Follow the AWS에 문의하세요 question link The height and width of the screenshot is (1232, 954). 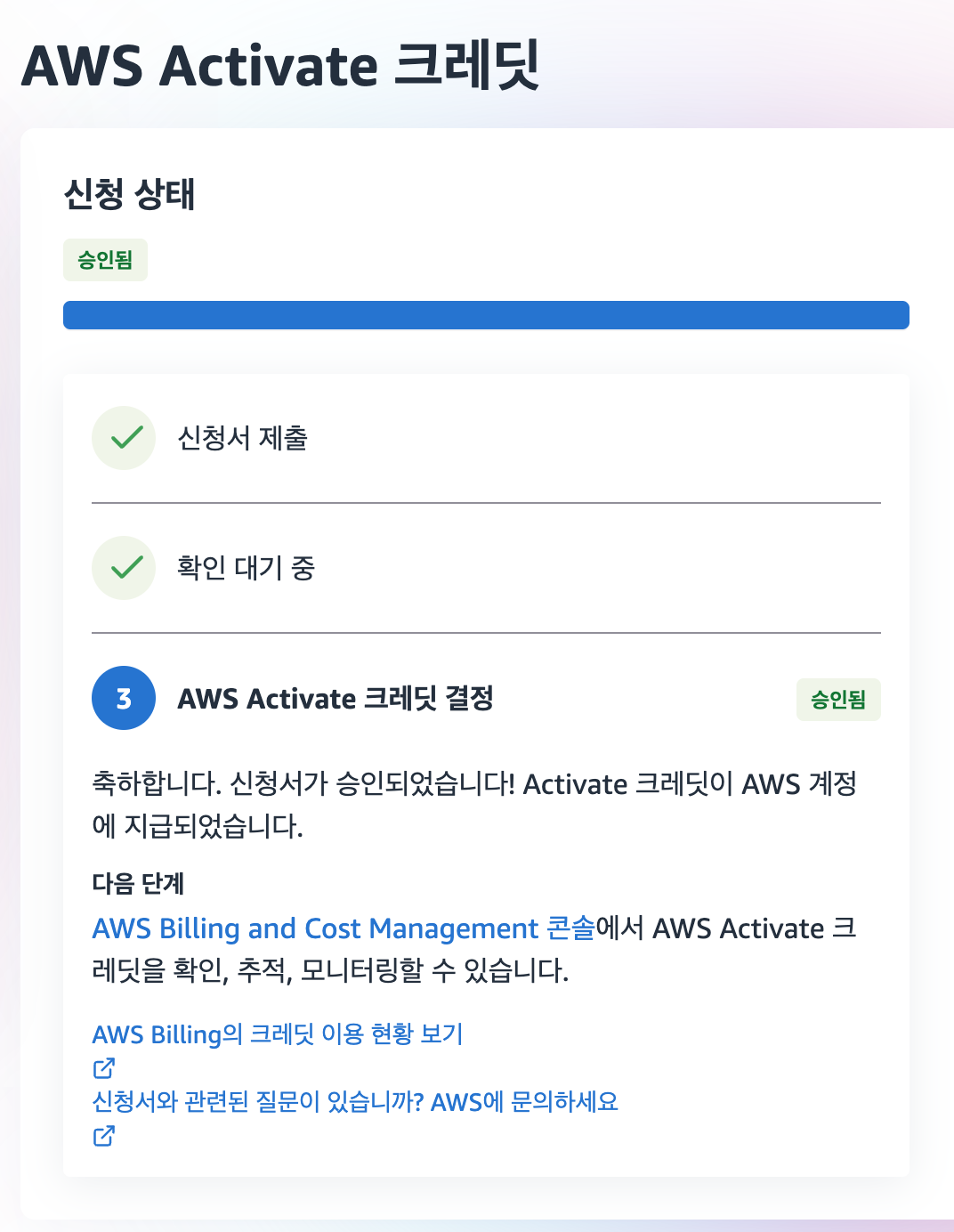(x=355, y=1102)
